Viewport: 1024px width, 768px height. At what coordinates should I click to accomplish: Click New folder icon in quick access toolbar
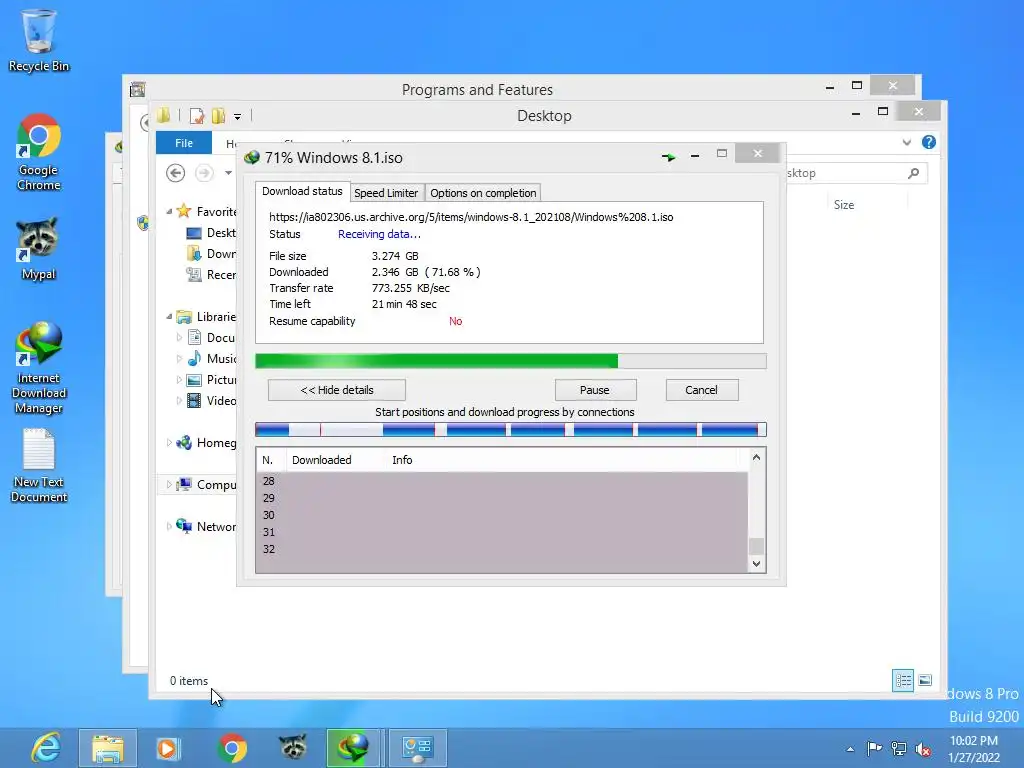tap(218, 116)
